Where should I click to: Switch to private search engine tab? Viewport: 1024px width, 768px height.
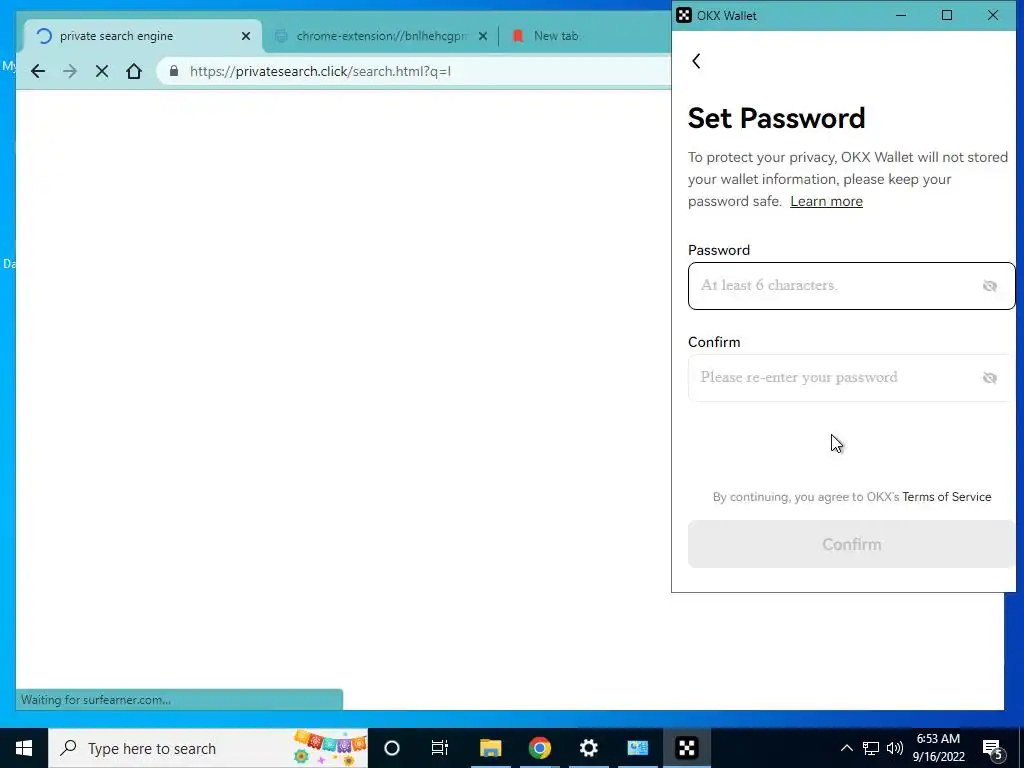click(142, 36)
